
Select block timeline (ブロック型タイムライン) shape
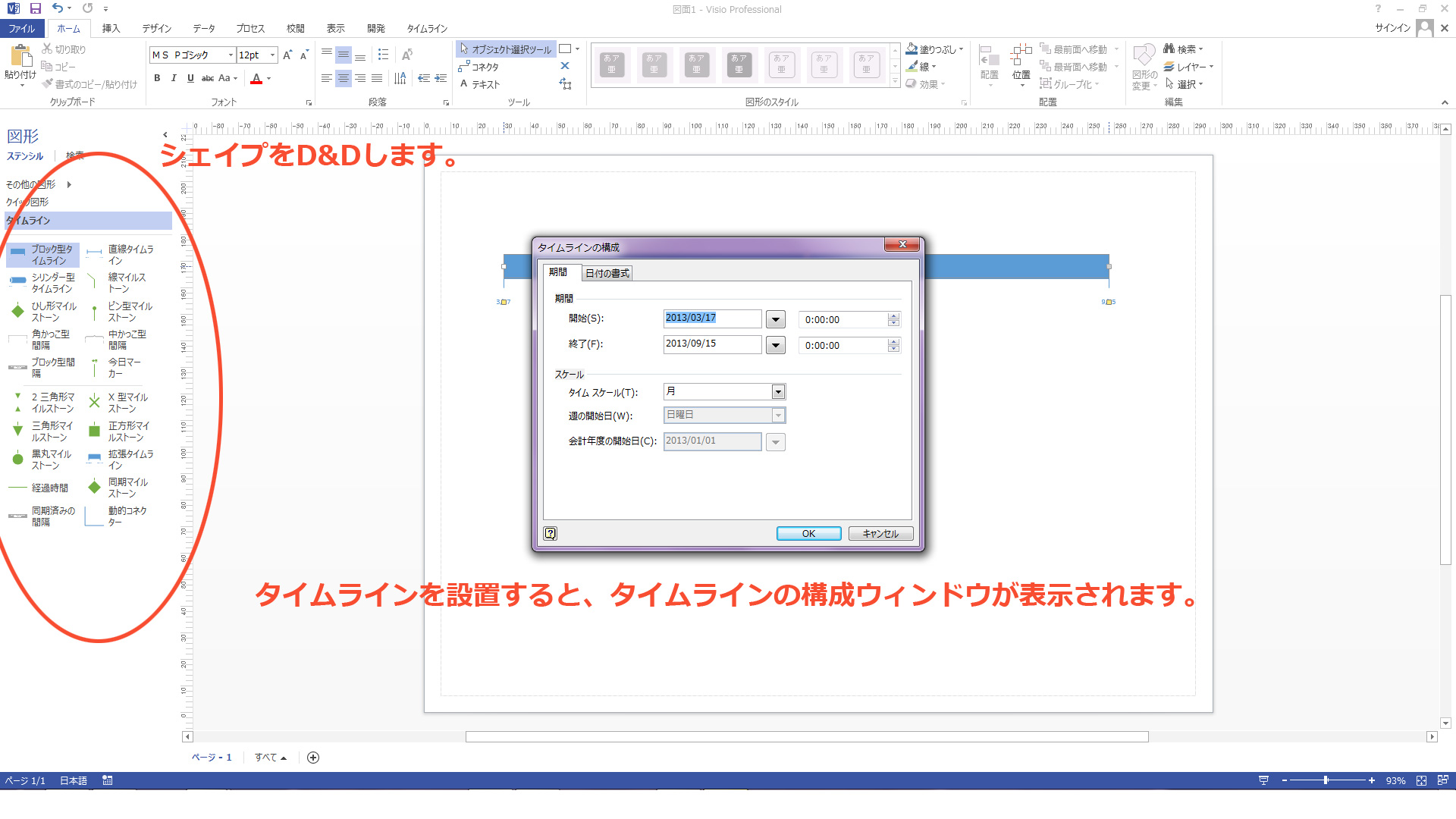(42, 255)
